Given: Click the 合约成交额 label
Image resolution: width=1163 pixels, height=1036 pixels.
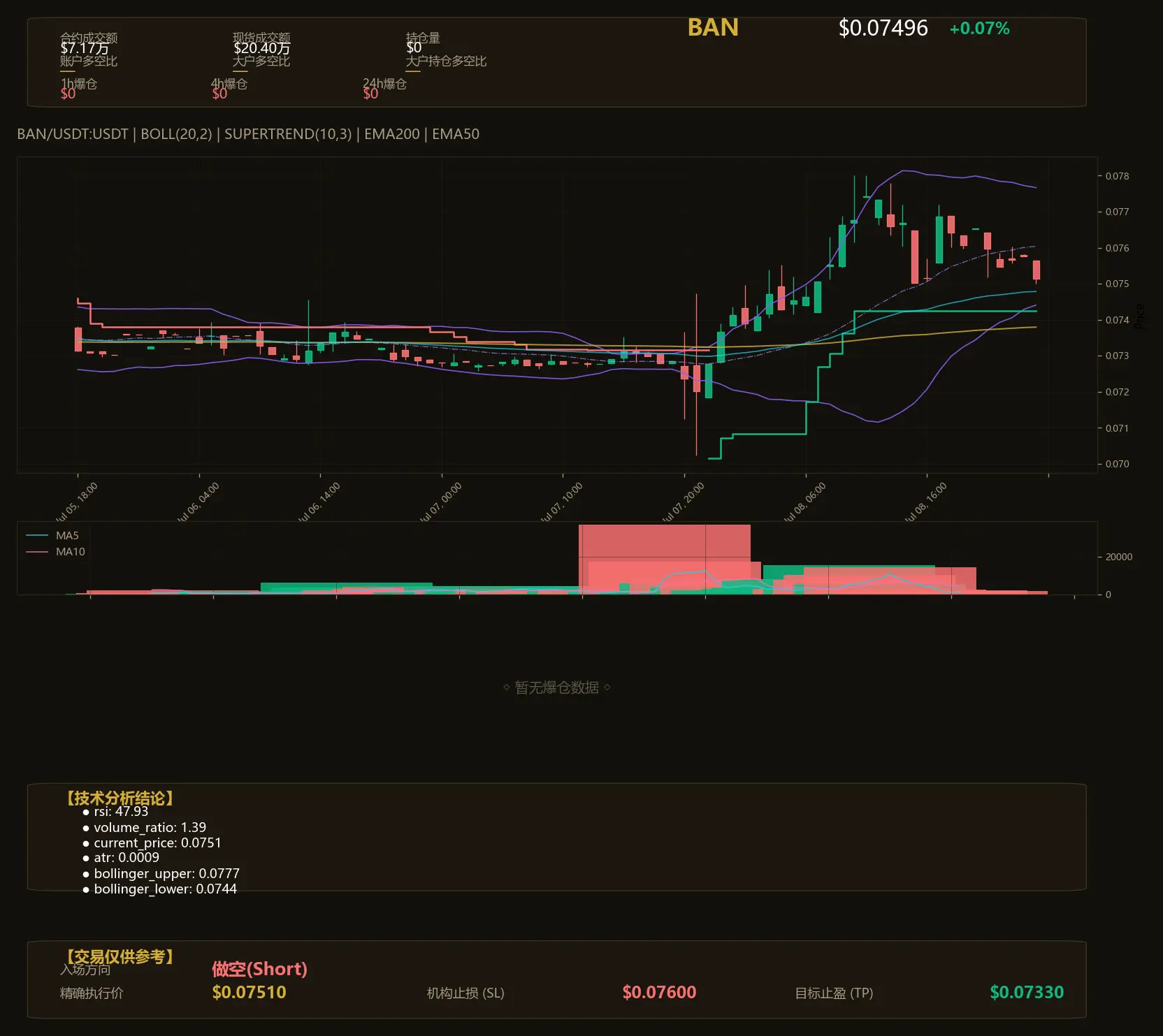Looking at the screenshot, I should [89, 38].
